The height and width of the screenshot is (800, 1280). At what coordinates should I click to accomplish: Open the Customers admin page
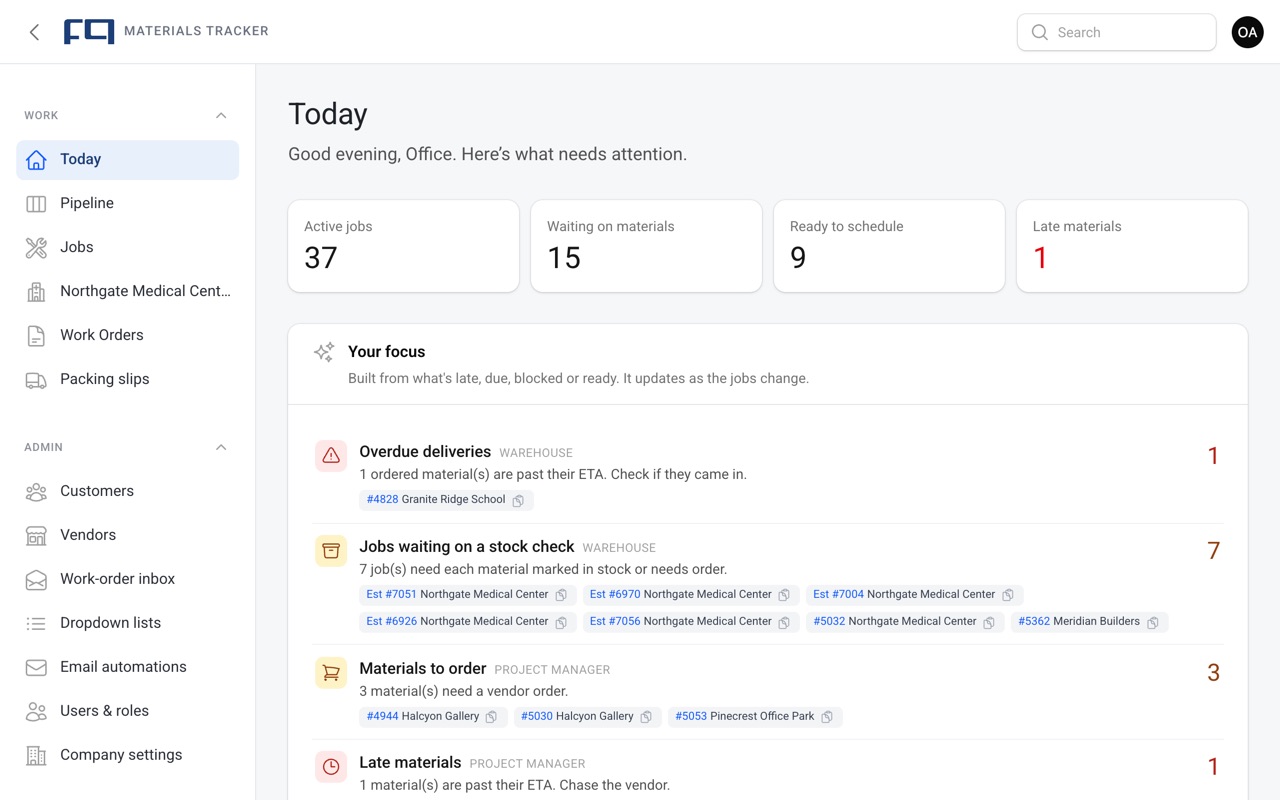point(128,492)
